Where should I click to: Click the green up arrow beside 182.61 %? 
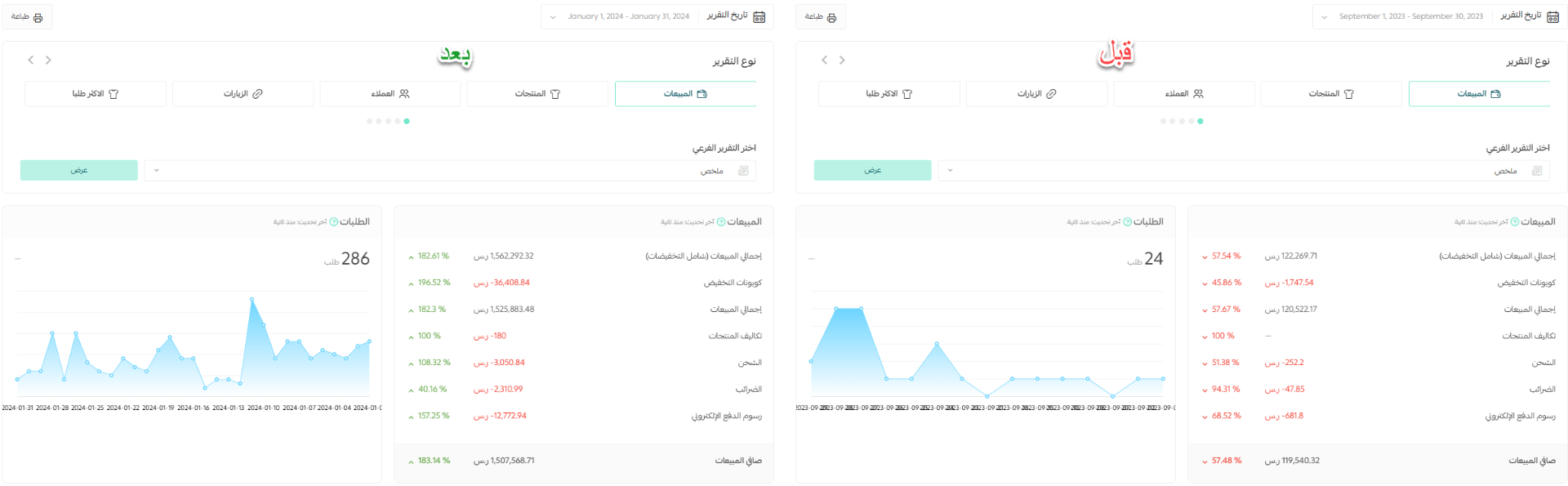tap(411, 257)
